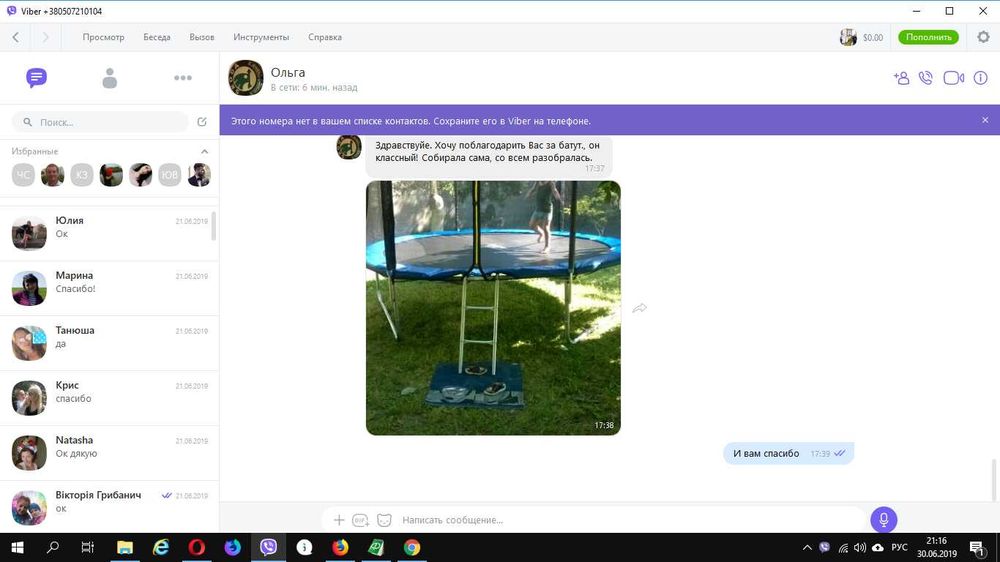Show hidden icons in the system tray
Image resolution: width=1000 pixels, height=562 pixels.
[x=807, y=547]
